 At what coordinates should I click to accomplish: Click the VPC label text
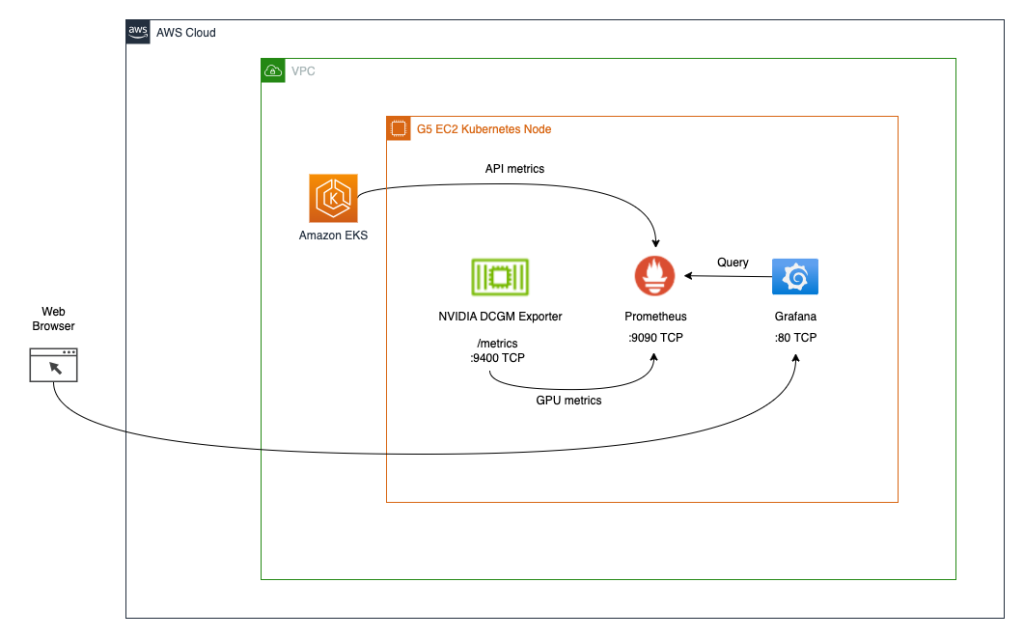pos(304,71)
